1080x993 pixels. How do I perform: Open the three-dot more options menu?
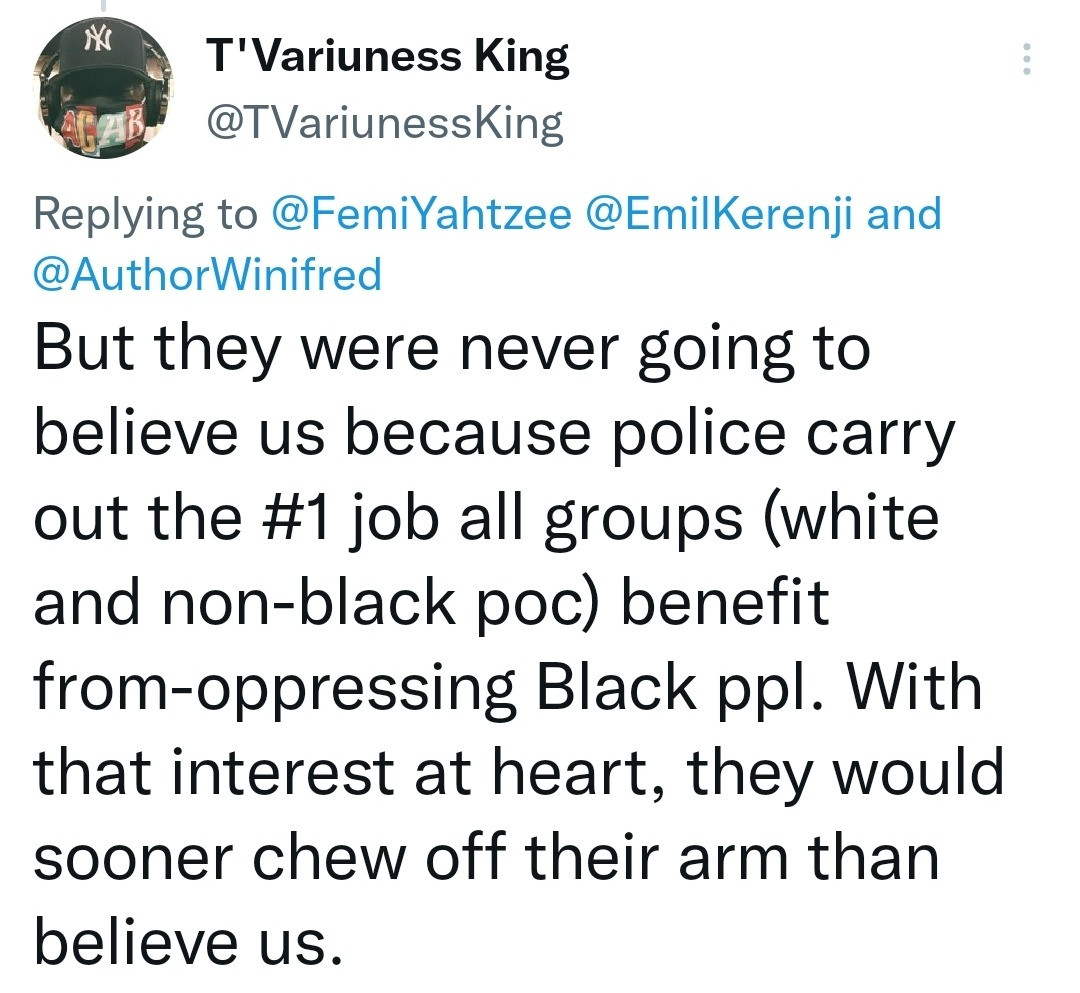point(1024,62)
